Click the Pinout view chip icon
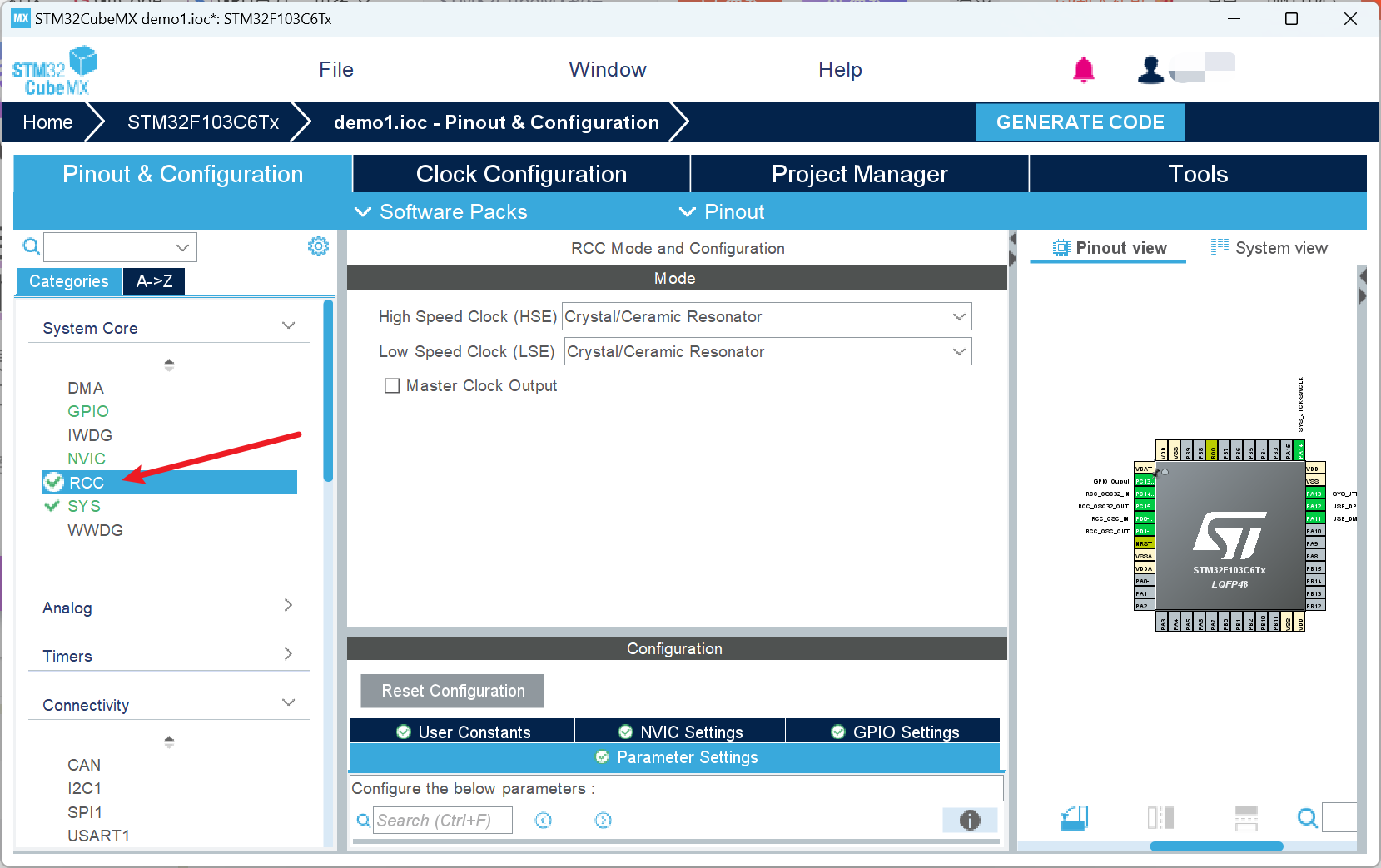 point(1061,248)
